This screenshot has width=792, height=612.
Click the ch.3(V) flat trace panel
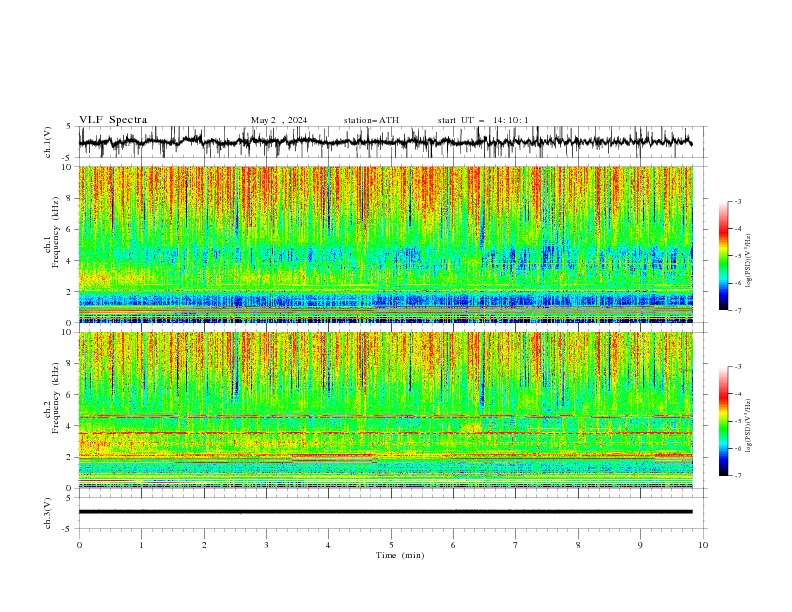point(393,513)
